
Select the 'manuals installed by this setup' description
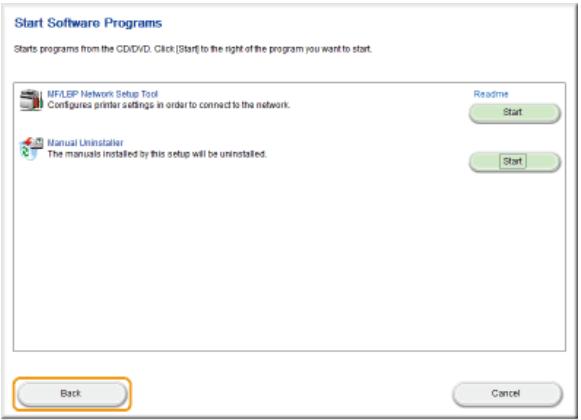point(157,154)
